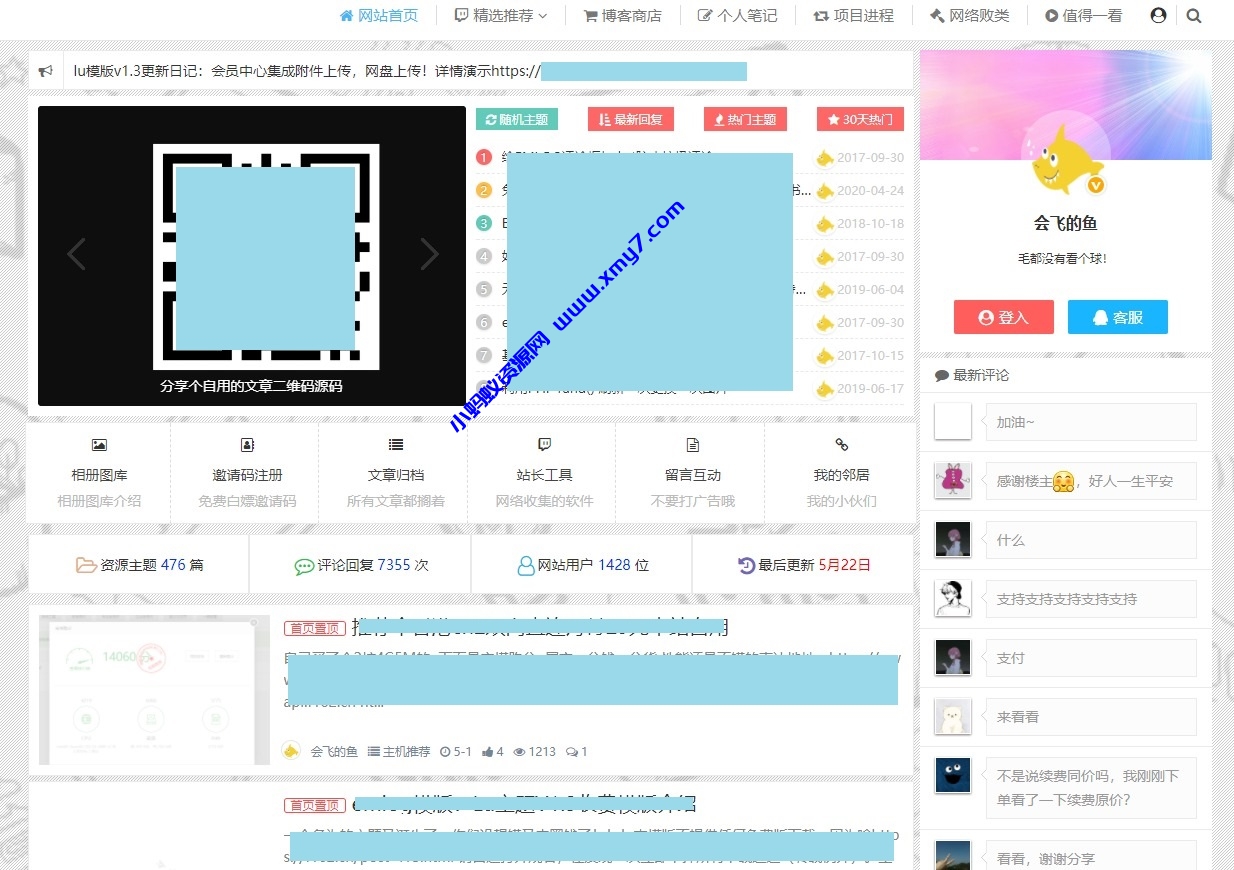The image size is (1234, 870).
Task: Click the user account icon in the navbar
Action: point(1158,15)
